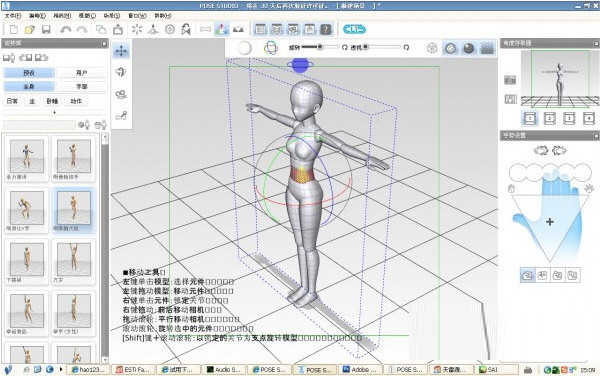Open the 窗口(W) menu
The width and height of the screenshot is (600, 380).
coord(137,16)
